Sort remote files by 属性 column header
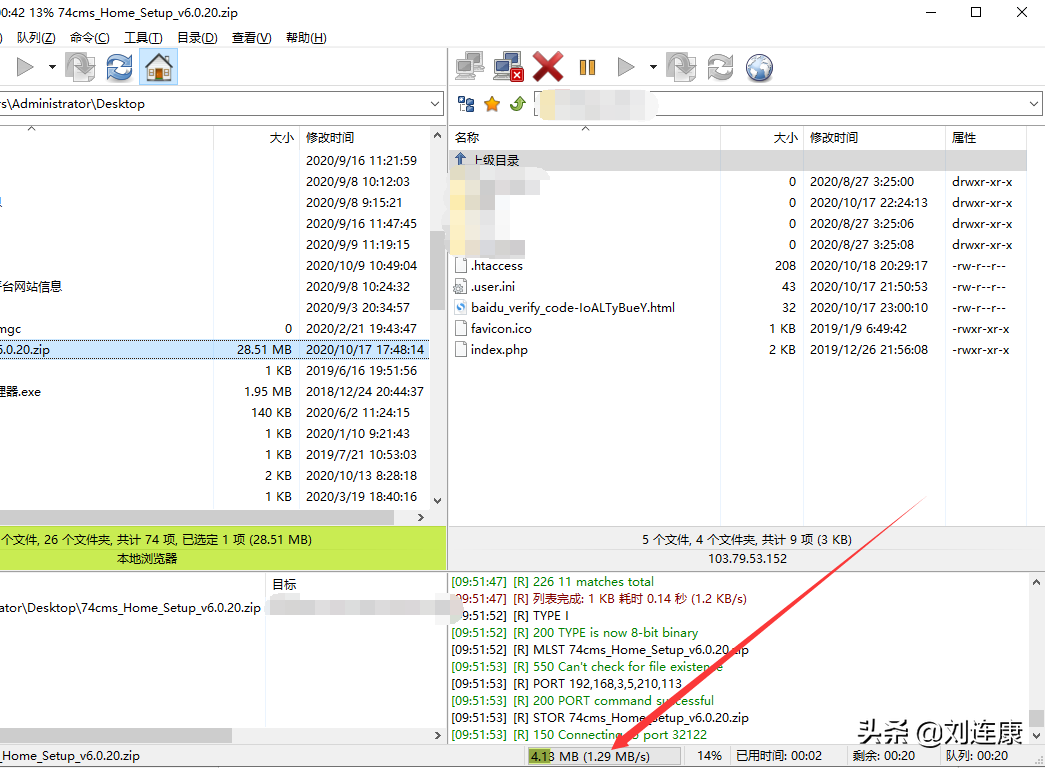 964,138
